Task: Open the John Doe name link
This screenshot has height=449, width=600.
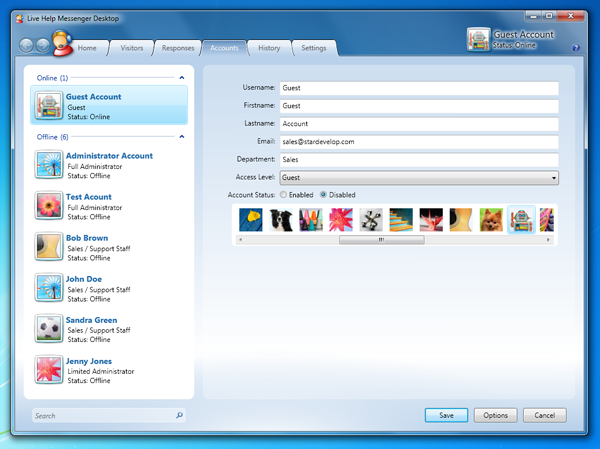Action: [x=84, y=279]
